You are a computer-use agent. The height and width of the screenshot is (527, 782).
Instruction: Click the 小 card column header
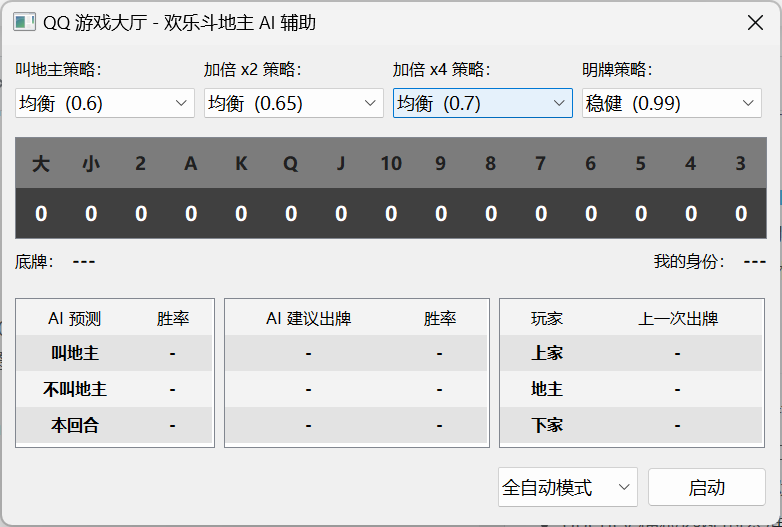point(91,164)
